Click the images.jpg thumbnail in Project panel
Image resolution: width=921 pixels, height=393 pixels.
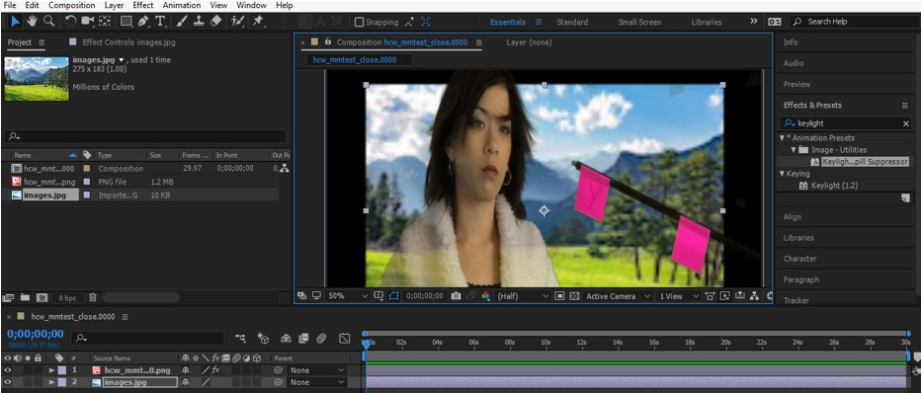(x=36, y=79)
